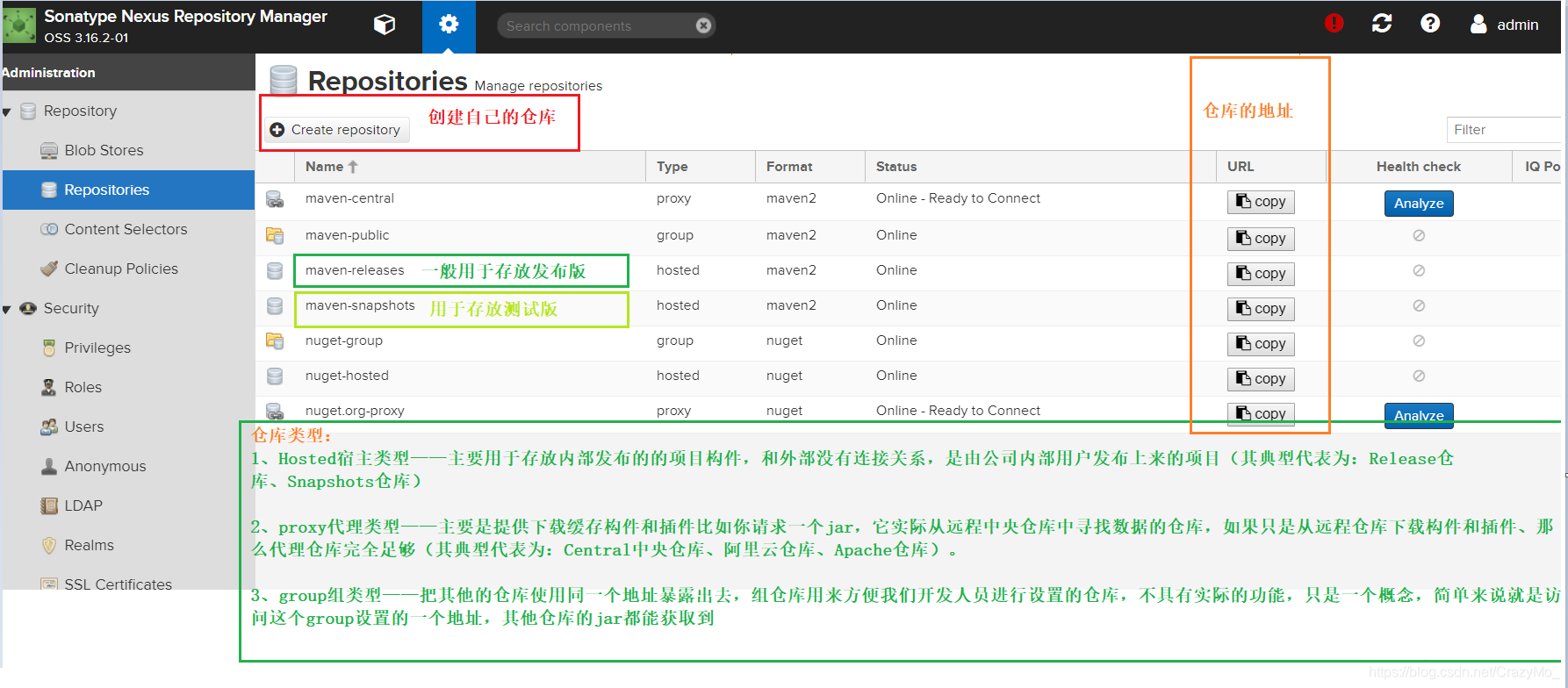Click health unavailable icon for nuget-group

(x=1419, y=340)
